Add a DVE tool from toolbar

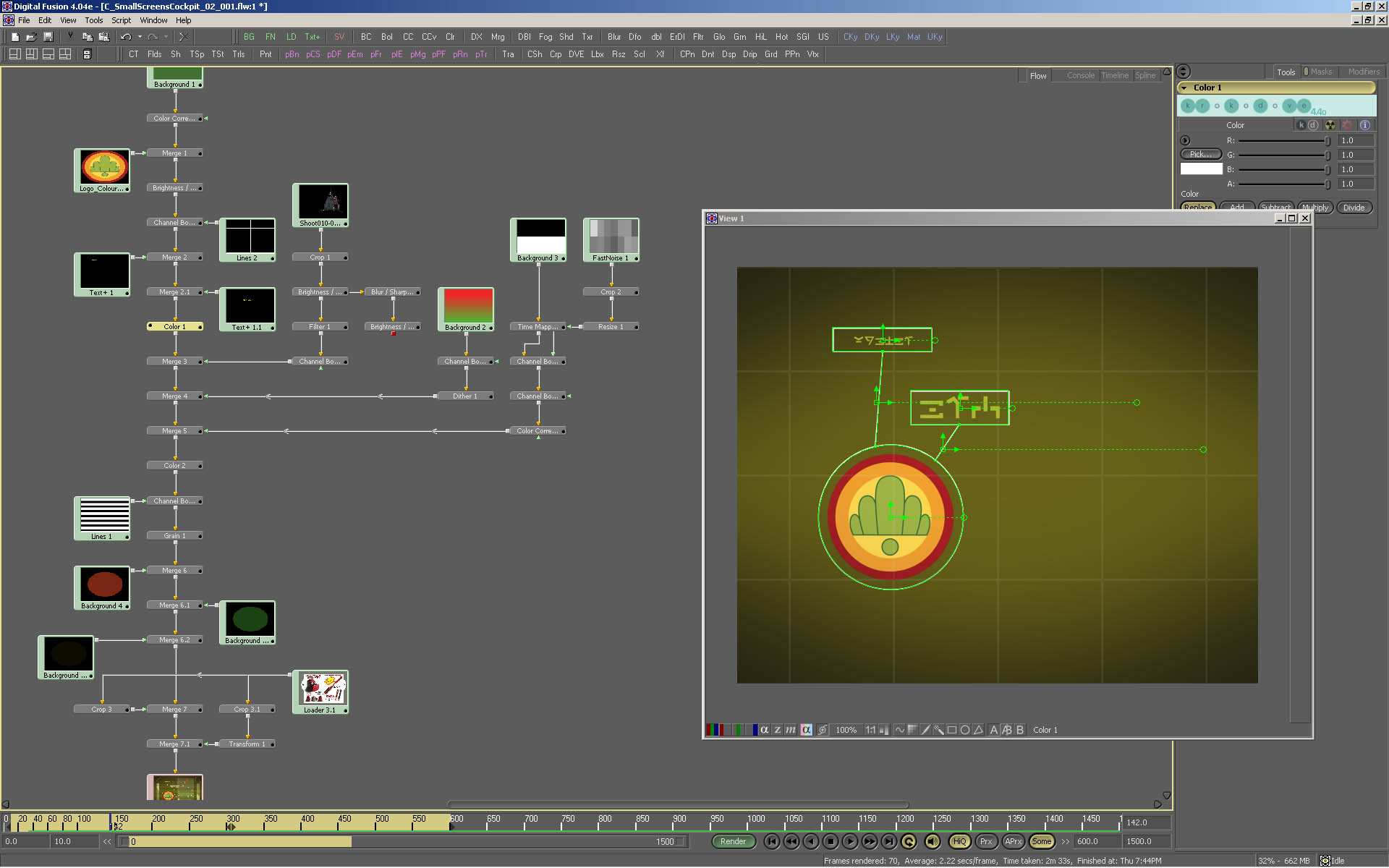point(576,54)
